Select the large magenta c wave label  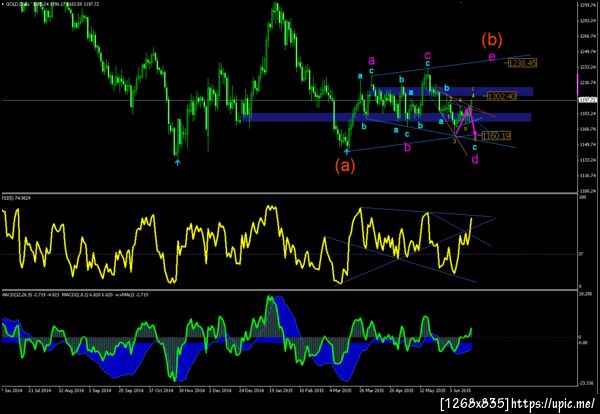(x=428, y=56)
